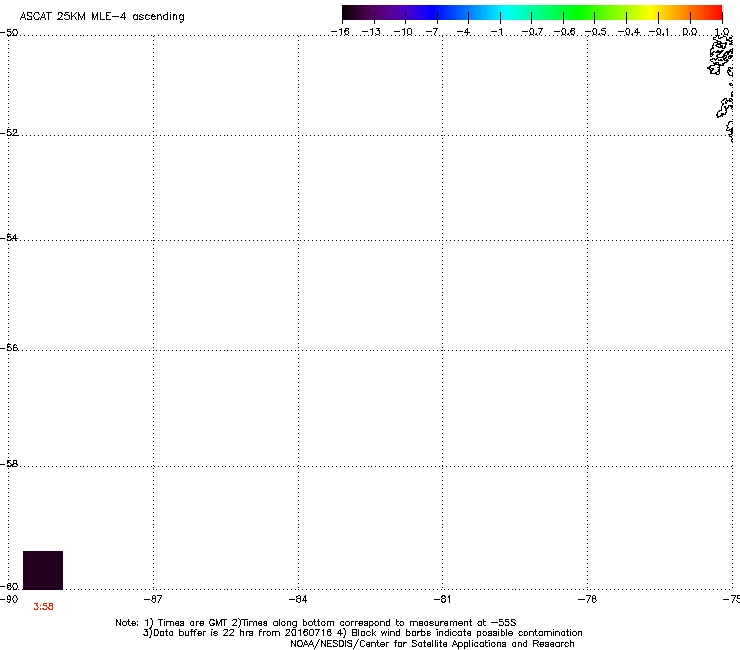Click the title "ASCAT 25KM MLE-4 ascending"
This screenshot has height=650, width=740.
102,16
